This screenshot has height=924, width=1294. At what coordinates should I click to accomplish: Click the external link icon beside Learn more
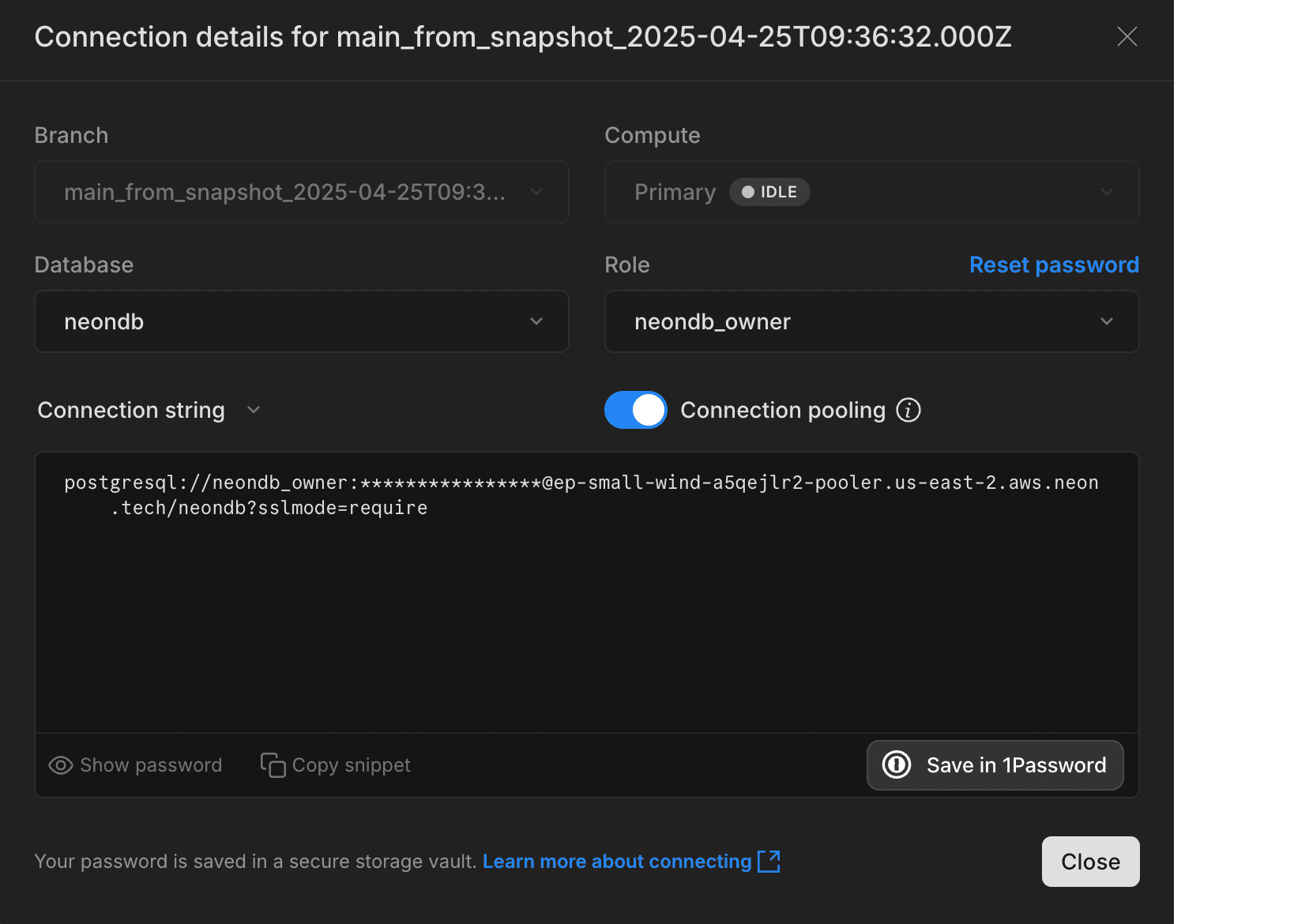pos(769,861)
